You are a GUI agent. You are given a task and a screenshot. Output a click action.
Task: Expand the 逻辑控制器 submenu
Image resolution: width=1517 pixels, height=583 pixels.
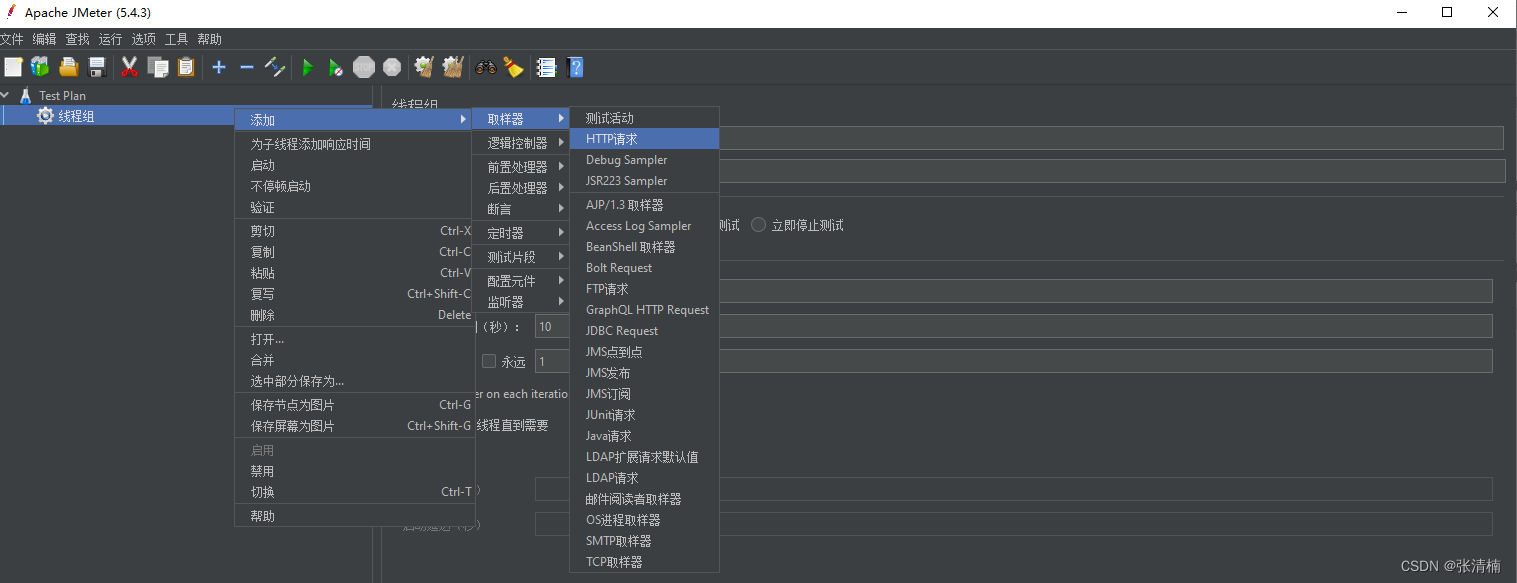[x=521, y=143]
